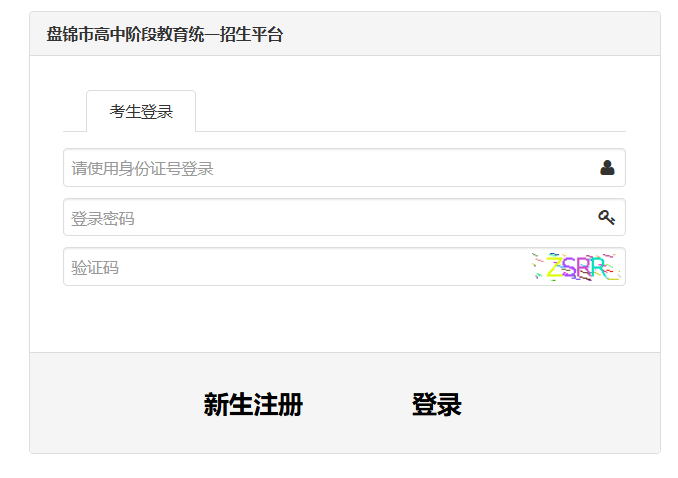Image resolution: width=678 pixels, height=478 pixels.
Task: Open 新生注册 new student registration
Action: point(253,405)
